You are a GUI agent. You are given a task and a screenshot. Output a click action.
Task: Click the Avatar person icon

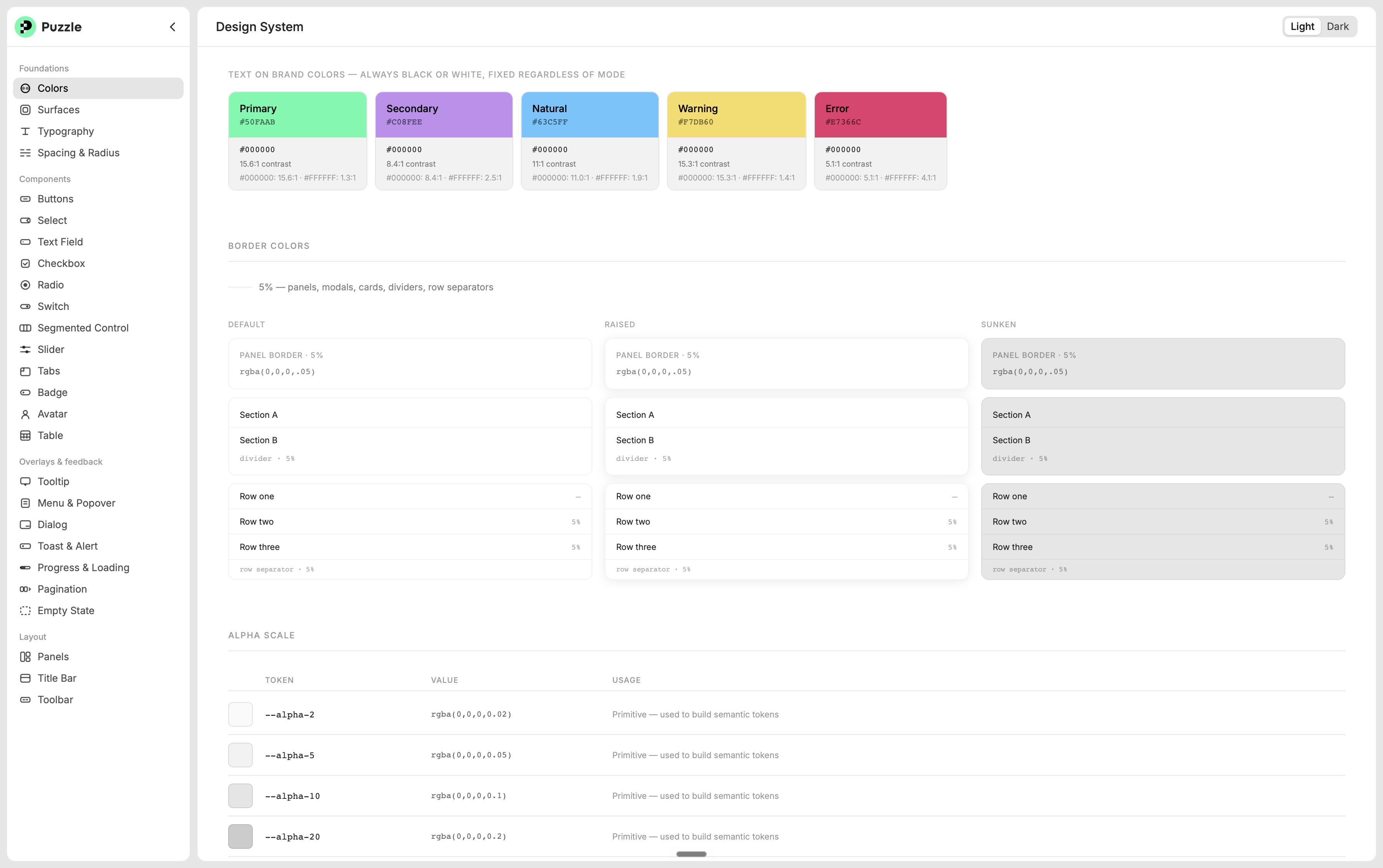(25, 414)
